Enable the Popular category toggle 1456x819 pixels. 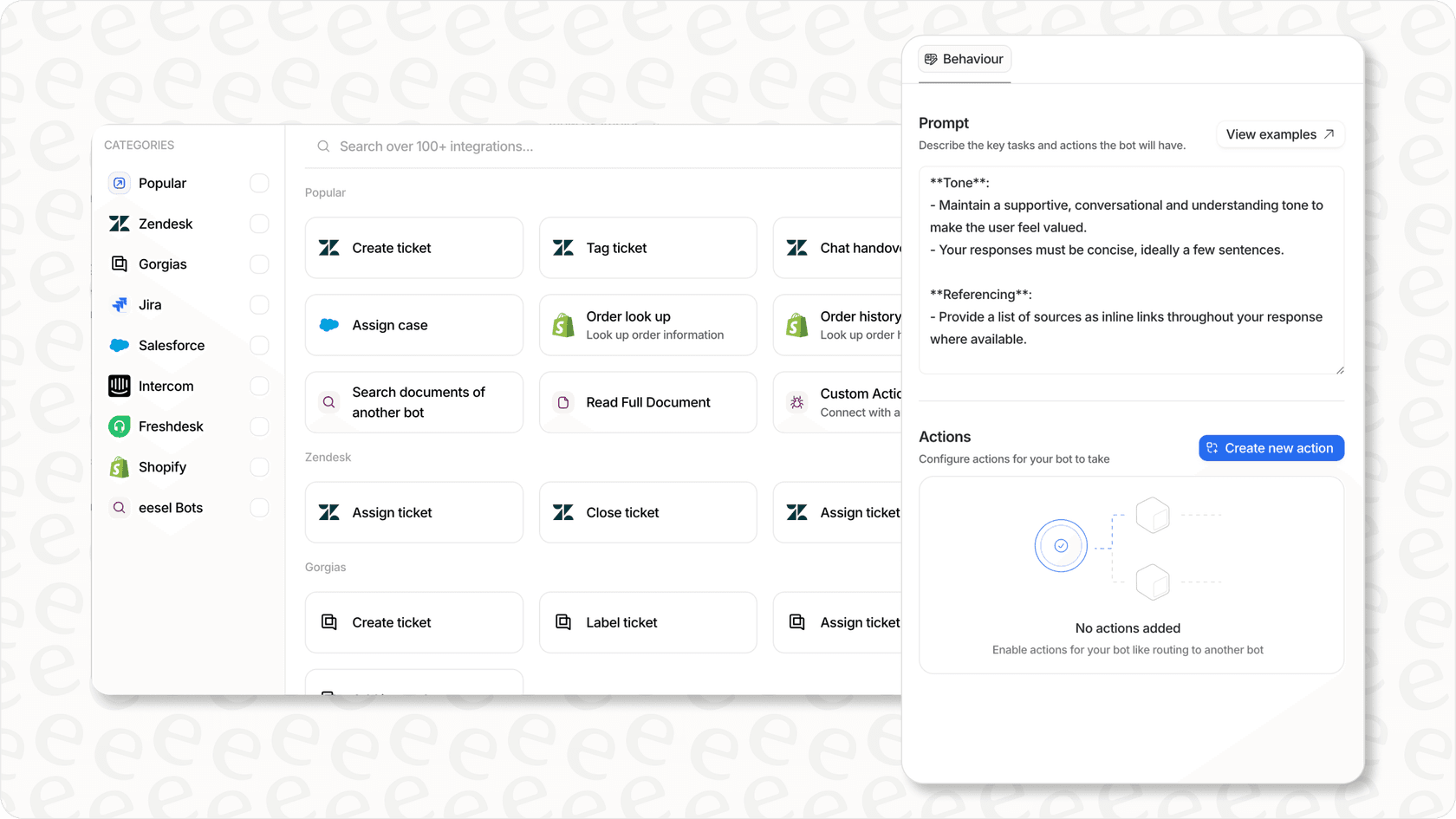(259, 183)
